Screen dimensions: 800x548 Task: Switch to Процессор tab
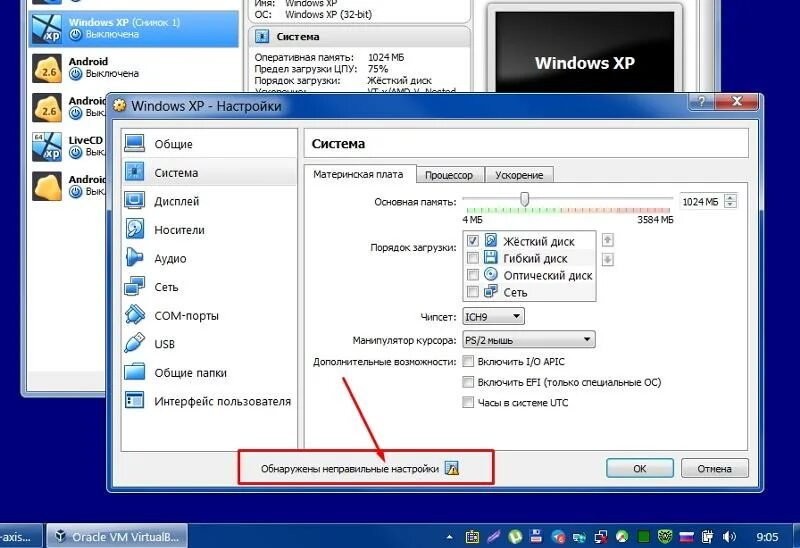click(449, 175)
